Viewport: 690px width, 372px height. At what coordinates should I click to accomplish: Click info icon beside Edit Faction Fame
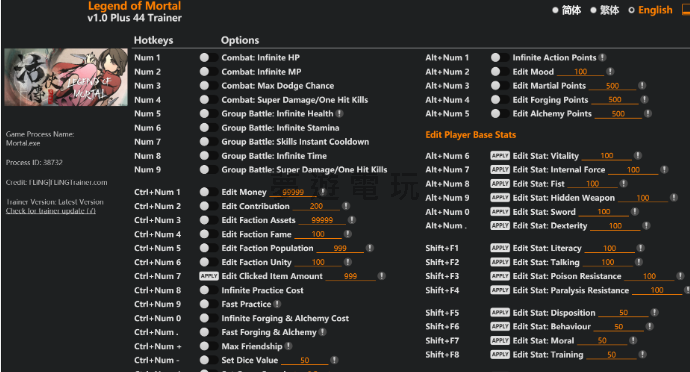click(x=348, y=234)
